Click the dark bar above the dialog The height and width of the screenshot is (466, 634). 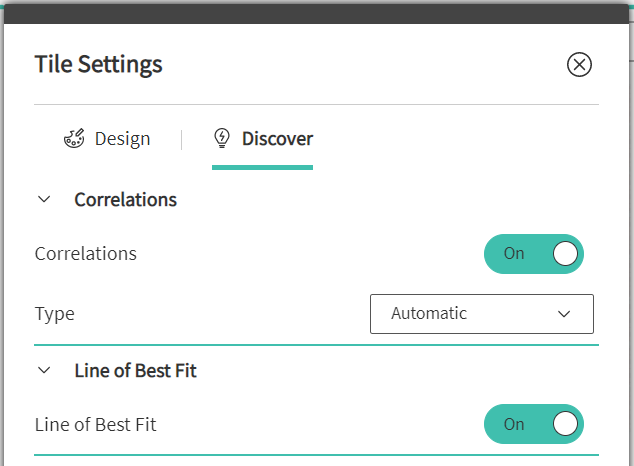click(317, 11)
